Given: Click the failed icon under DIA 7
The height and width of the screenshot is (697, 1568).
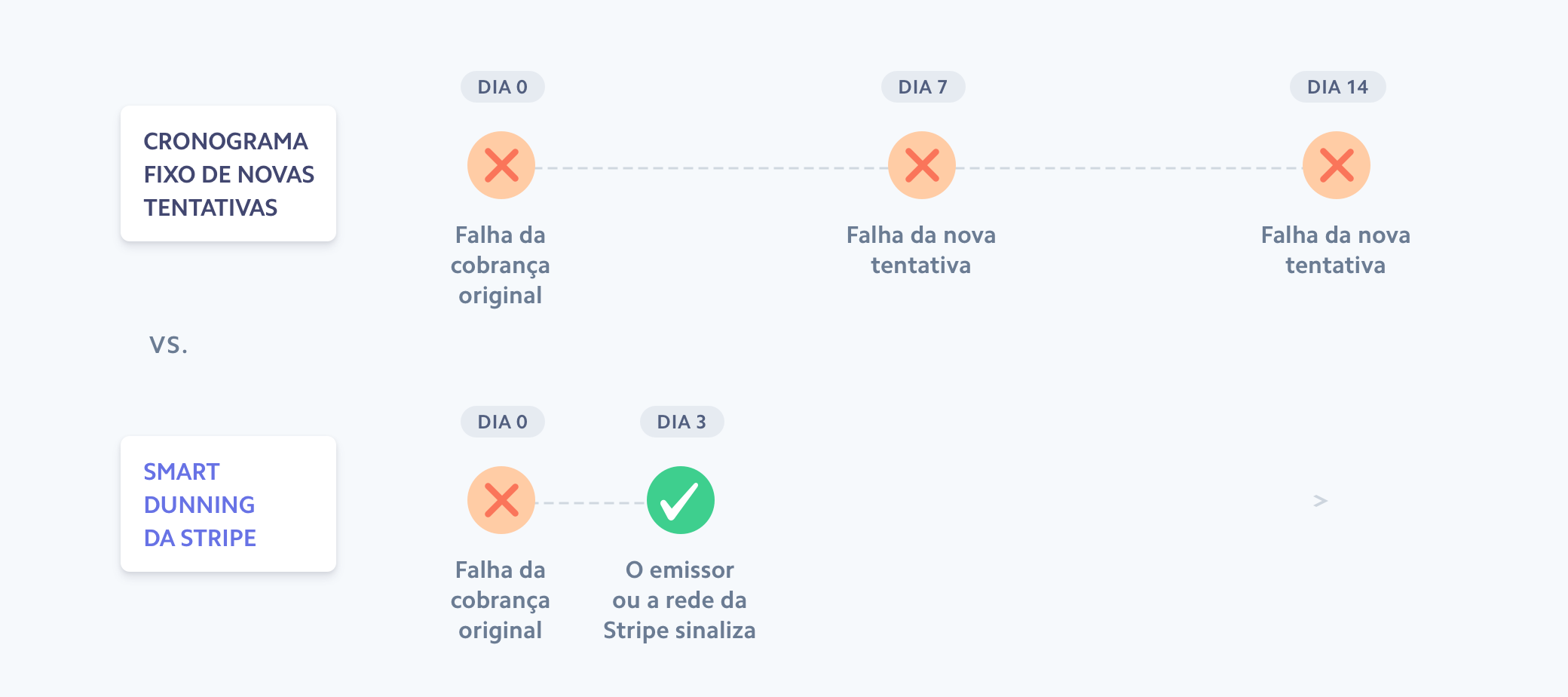Looking at the screenshot, I should point(921,165).
